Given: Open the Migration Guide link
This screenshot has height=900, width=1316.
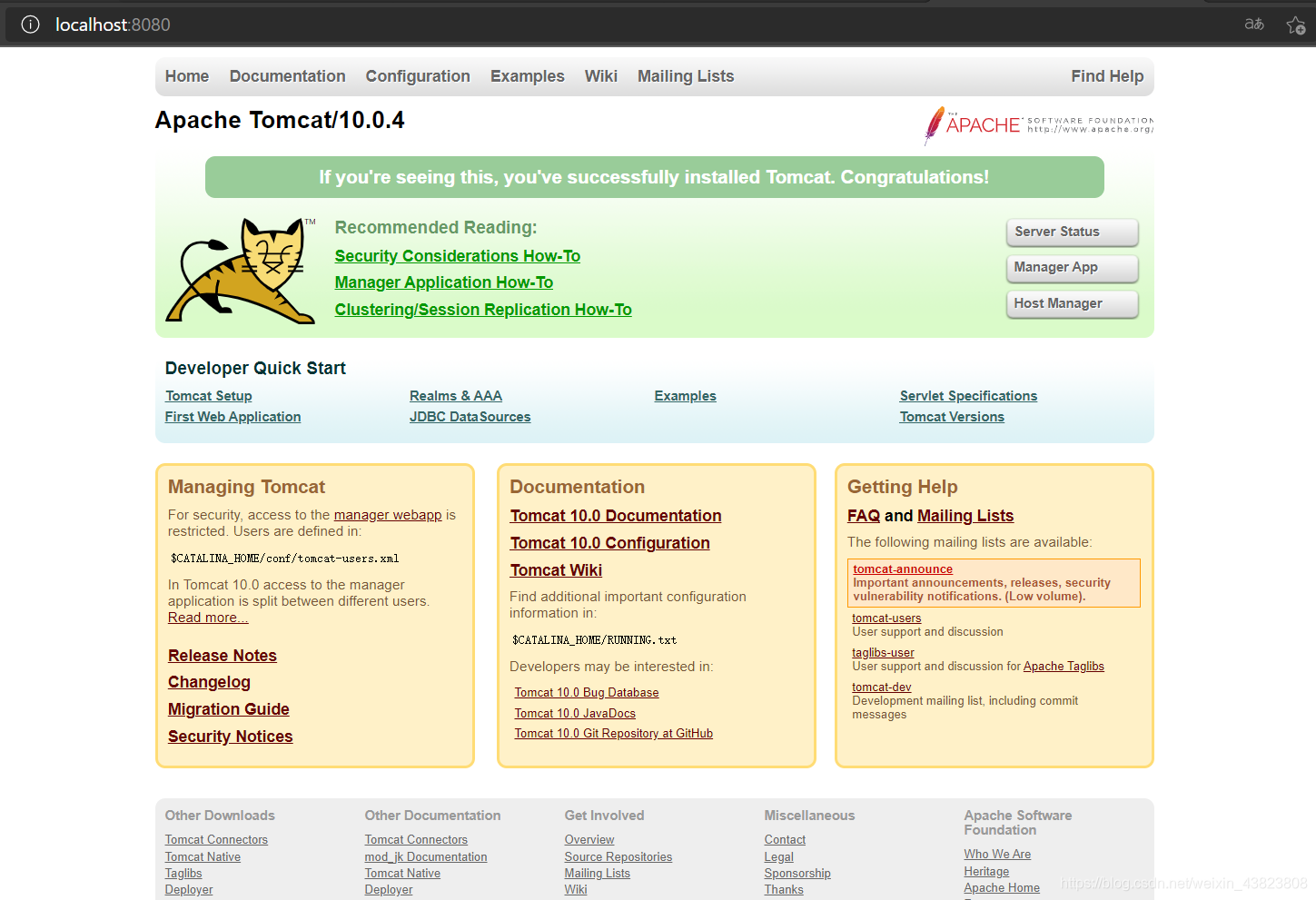Looking at the screenshot, I should pyautogui.click(x=229, y=709).
